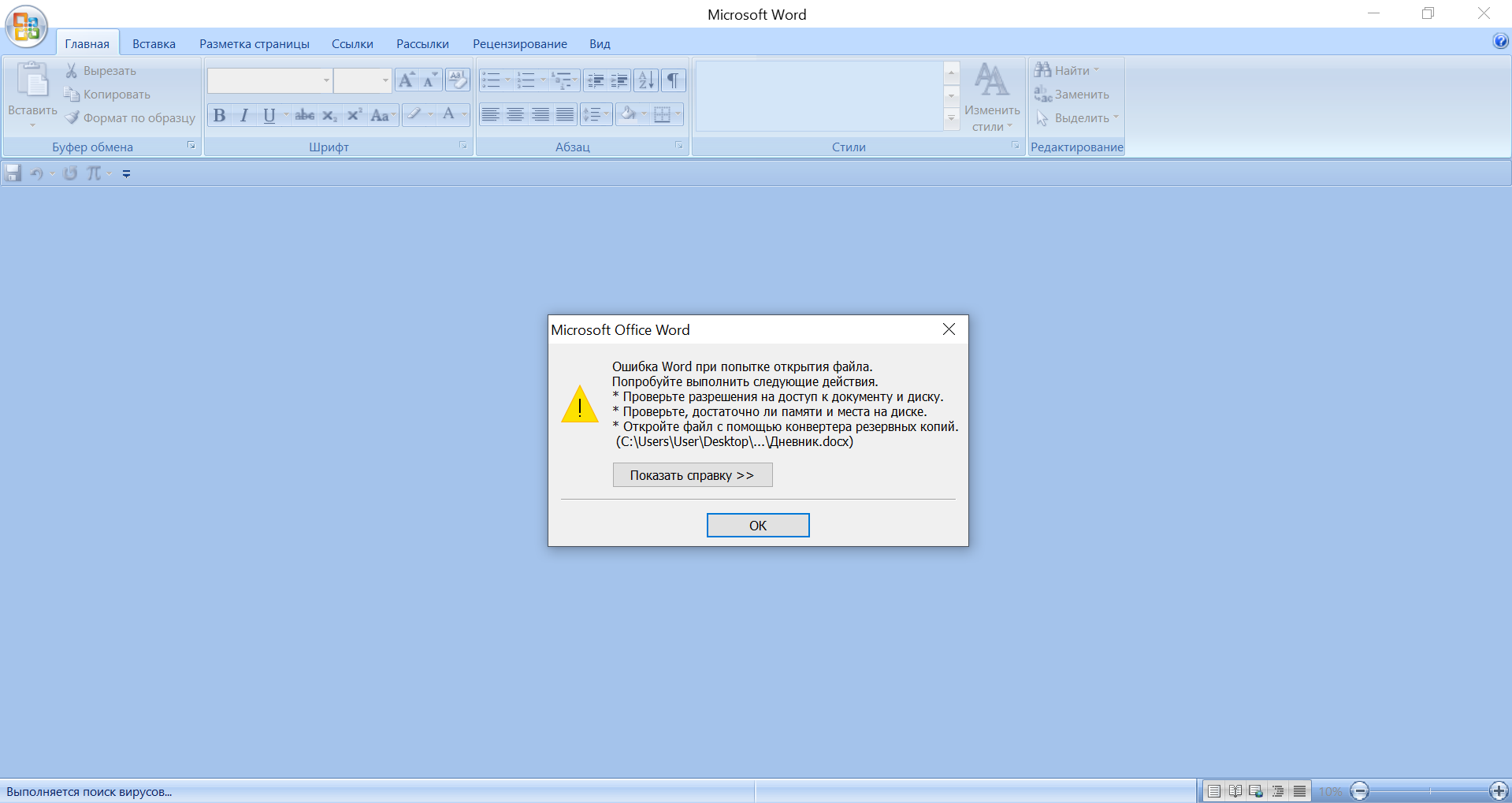The width and height of the screenshot is (1512, 803).
Task: Switch to the Вставка tab
Action: 154,44
